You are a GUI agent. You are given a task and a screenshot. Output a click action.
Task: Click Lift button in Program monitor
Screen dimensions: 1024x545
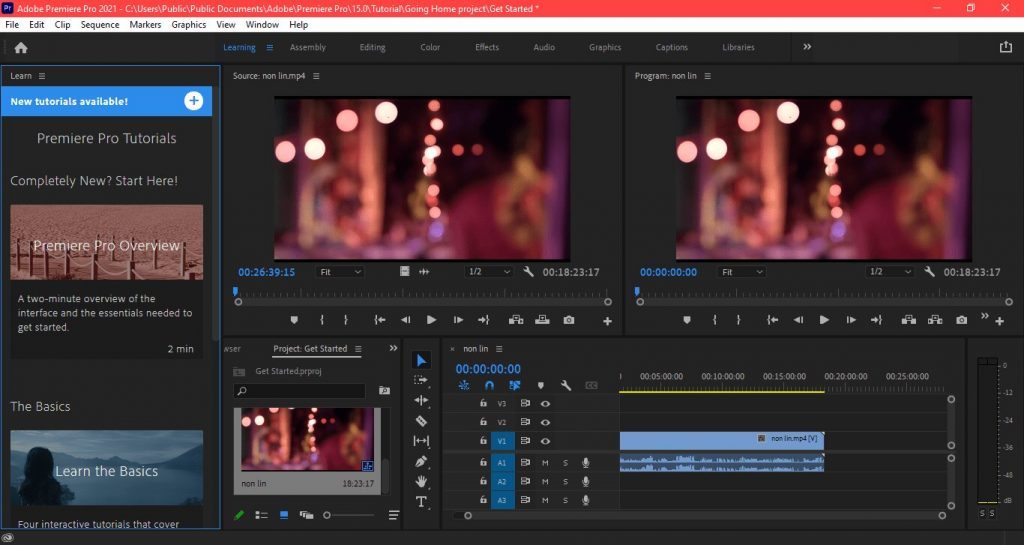[908, 320]
